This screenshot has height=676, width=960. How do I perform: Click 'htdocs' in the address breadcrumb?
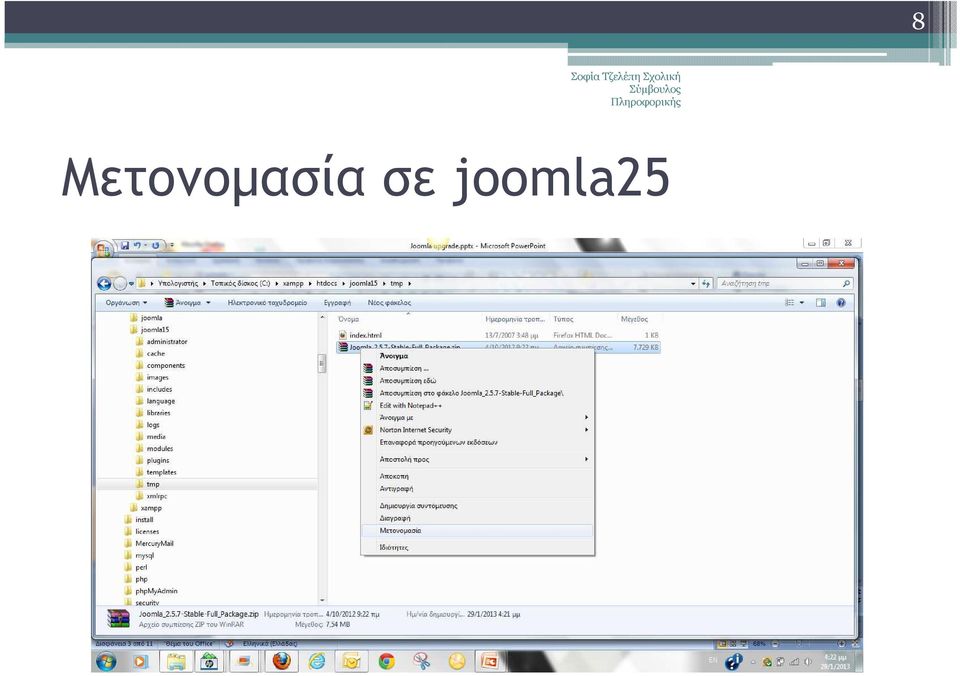(327, 284)
